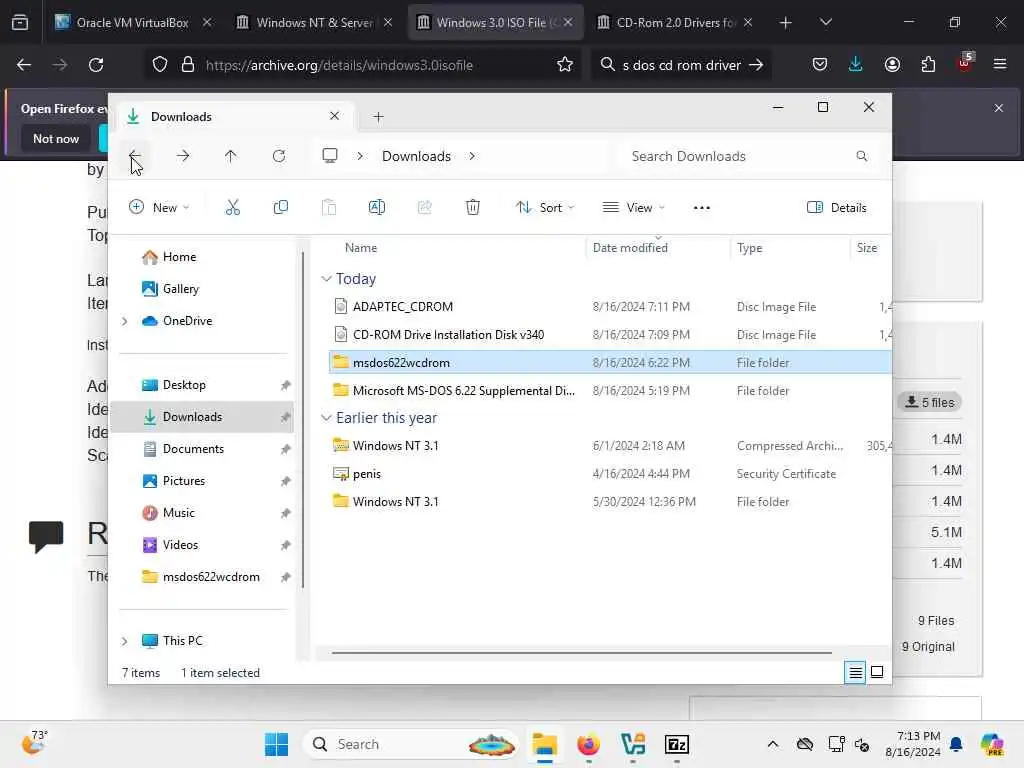Image resolution: width=1024 pixels, height=768 pixels.
Task: Open the View dropdown menu
Action: click(633, 208)
